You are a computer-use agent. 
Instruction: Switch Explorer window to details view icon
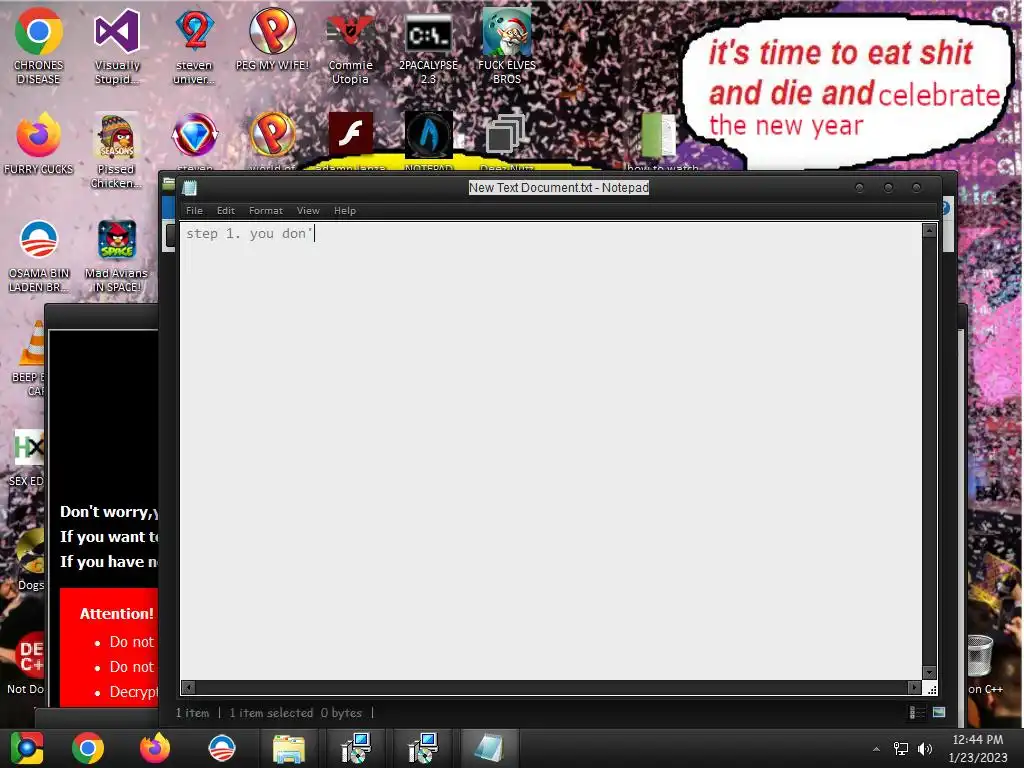click(x=917, y=712)
